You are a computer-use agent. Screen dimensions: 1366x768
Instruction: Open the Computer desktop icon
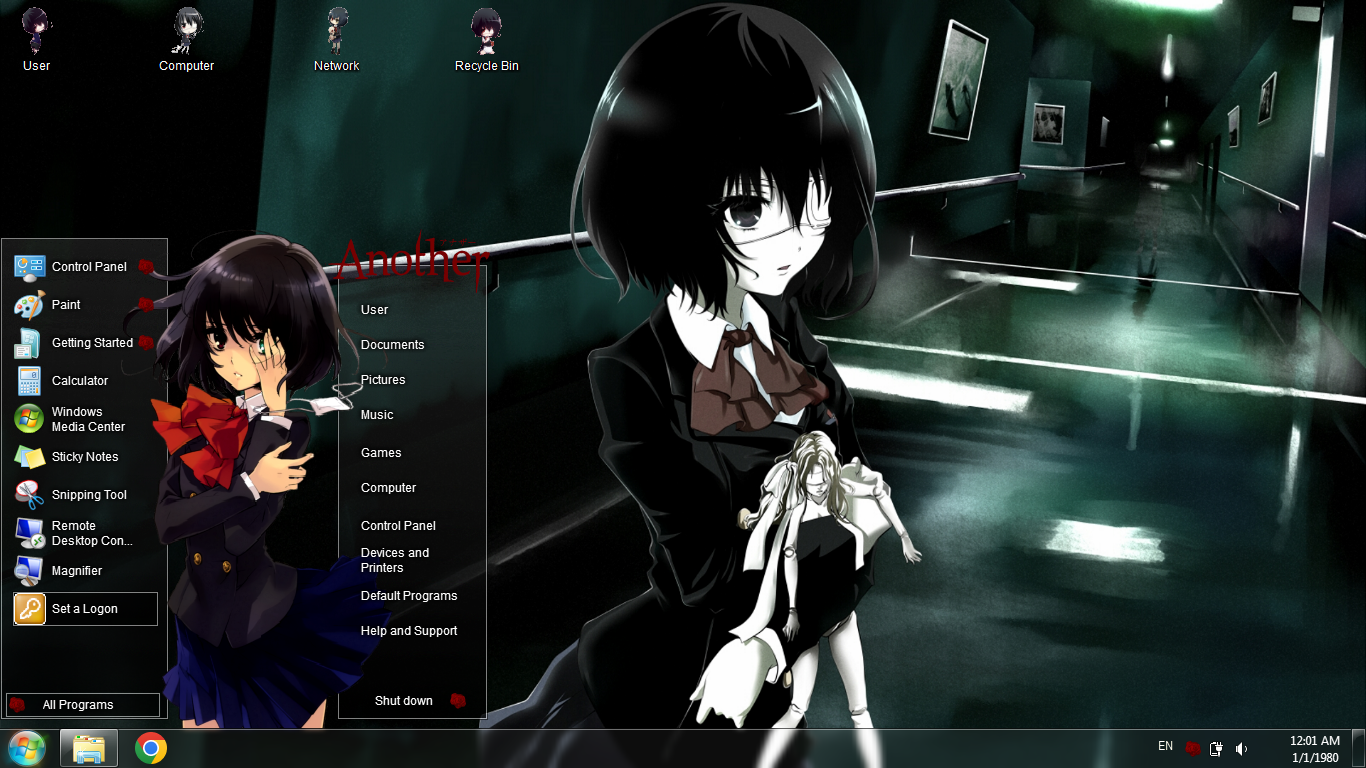tap(186, 40)
